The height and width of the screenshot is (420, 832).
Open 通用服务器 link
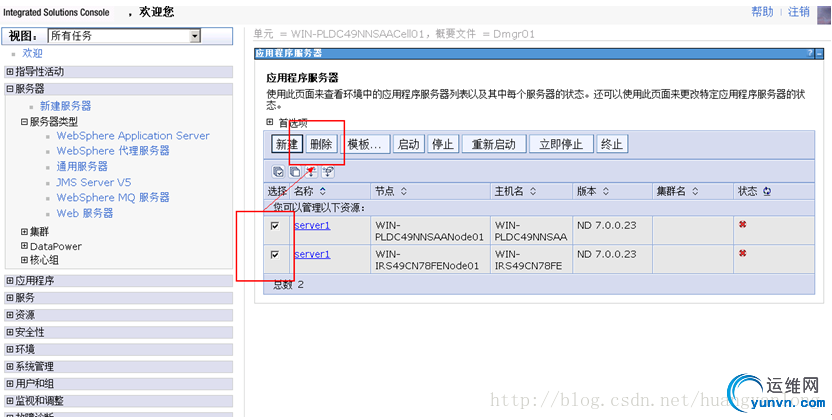82,167
